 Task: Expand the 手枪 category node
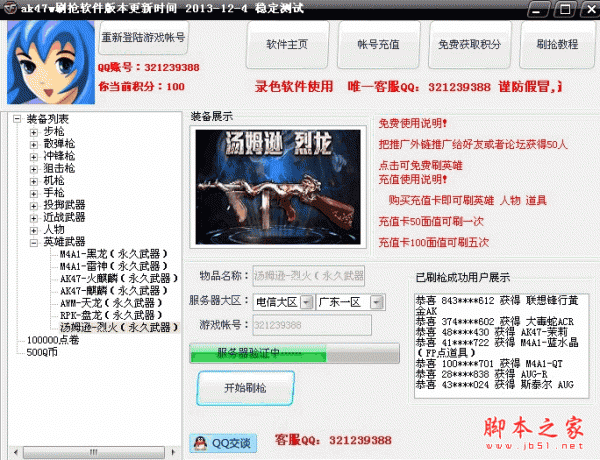tap(34, 194)
